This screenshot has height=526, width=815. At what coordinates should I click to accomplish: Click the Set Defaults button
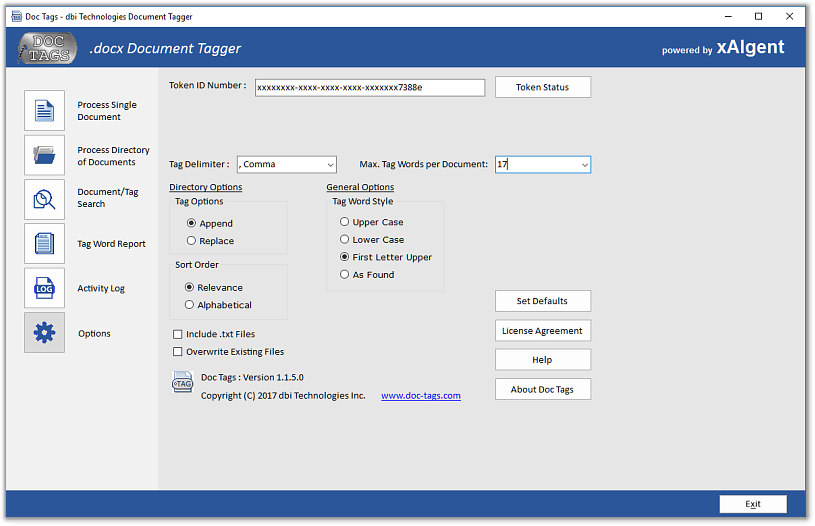(542, 301)
